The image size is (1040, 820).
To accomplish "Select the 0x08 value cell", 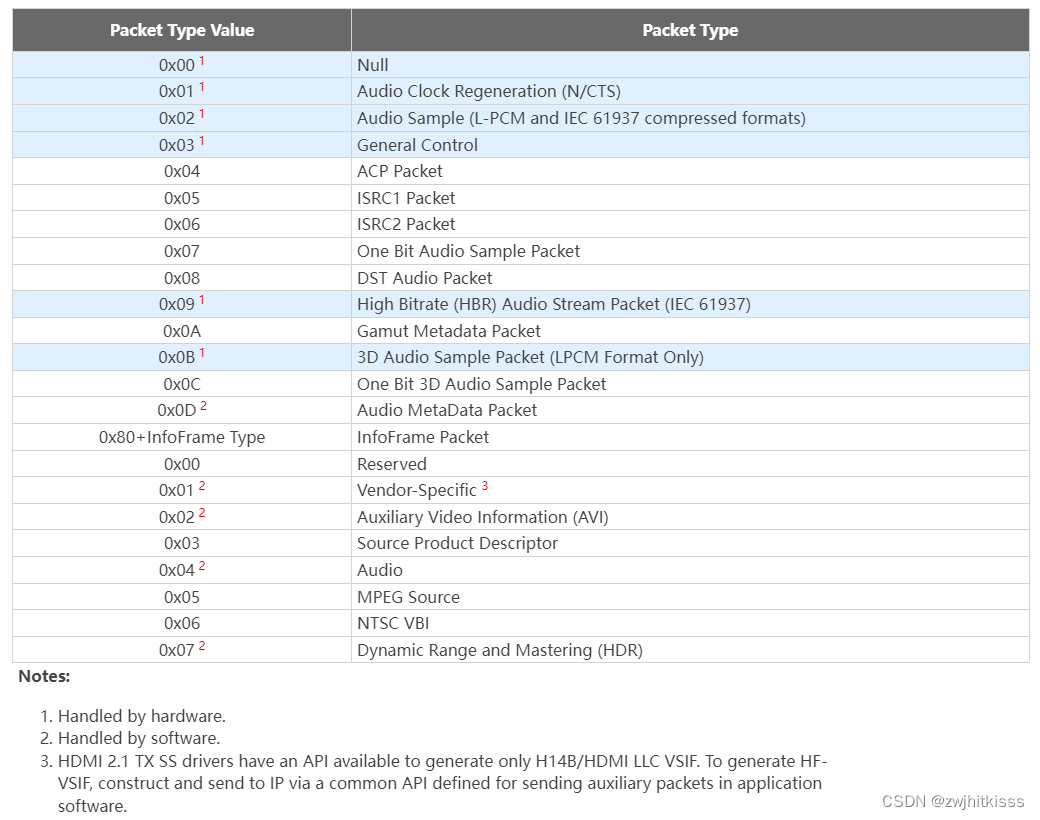I will pyautogui.click(x=182, y=278).
